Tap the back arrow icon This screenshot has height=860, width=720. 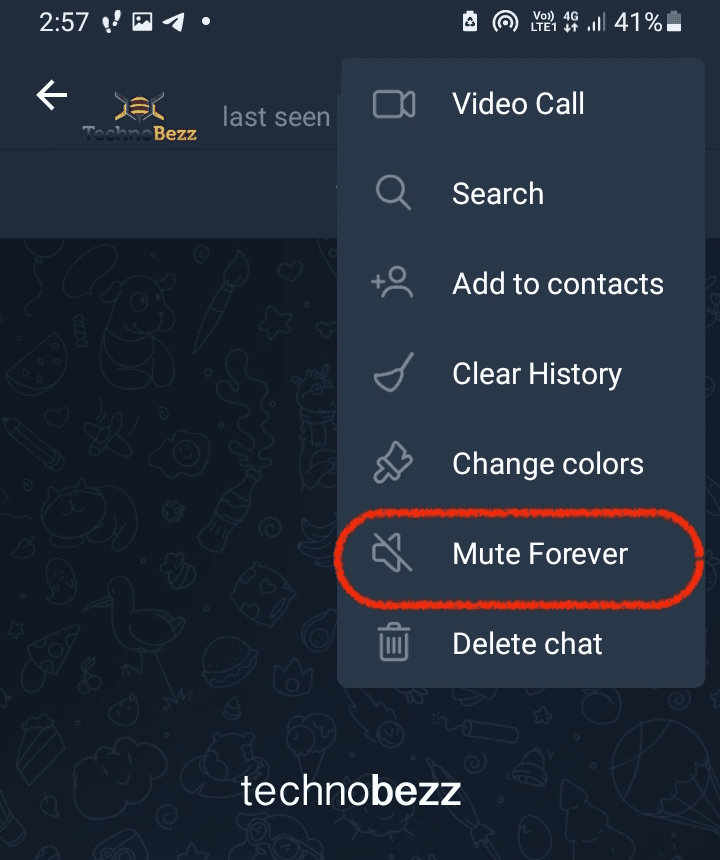[x=52, y=95]
